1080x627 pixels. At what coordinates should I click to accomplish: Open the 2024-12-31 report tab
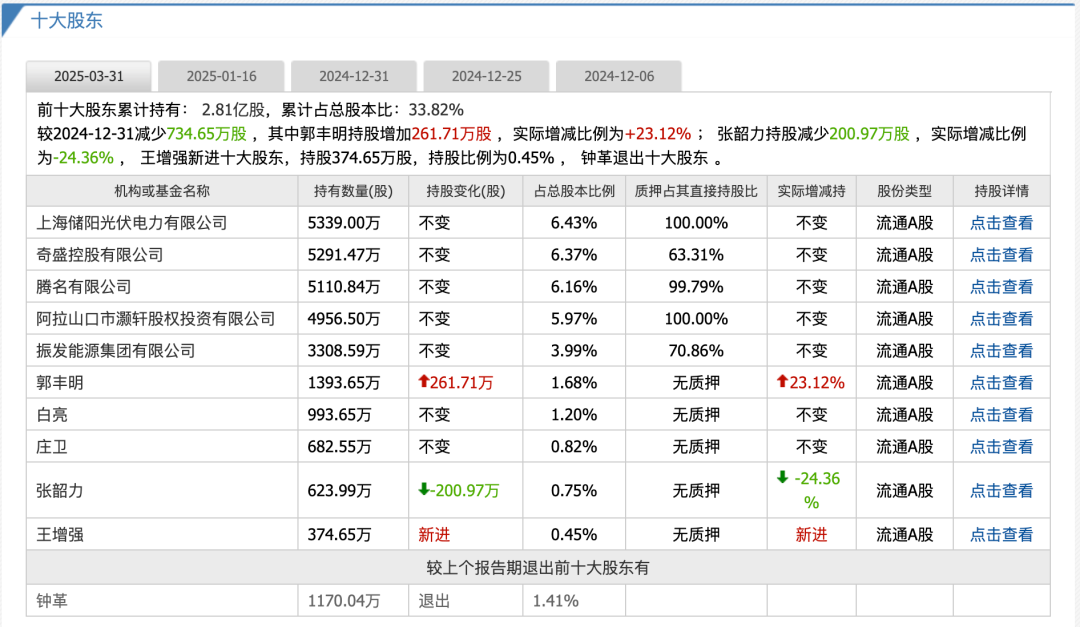[353, 76]
